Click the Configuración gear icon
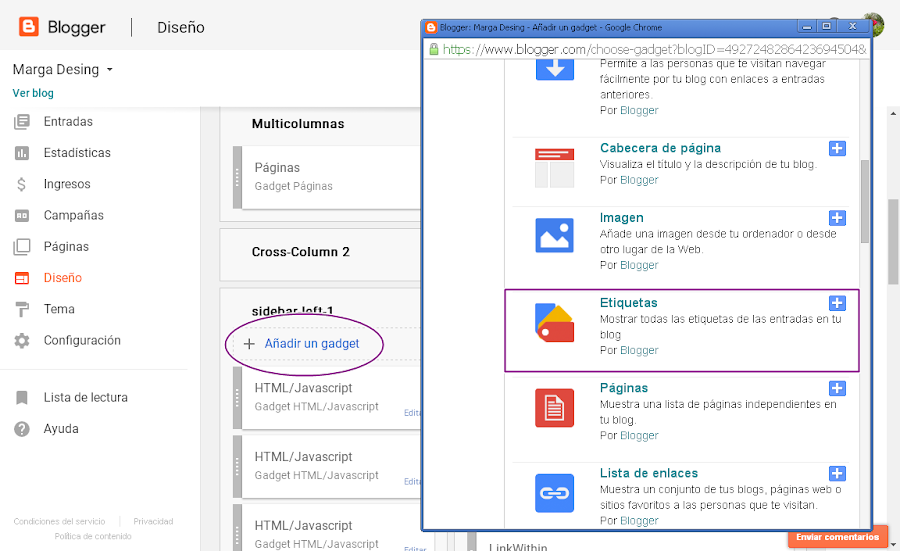This screenshot has width=900, height=551. tap(22, 340)
